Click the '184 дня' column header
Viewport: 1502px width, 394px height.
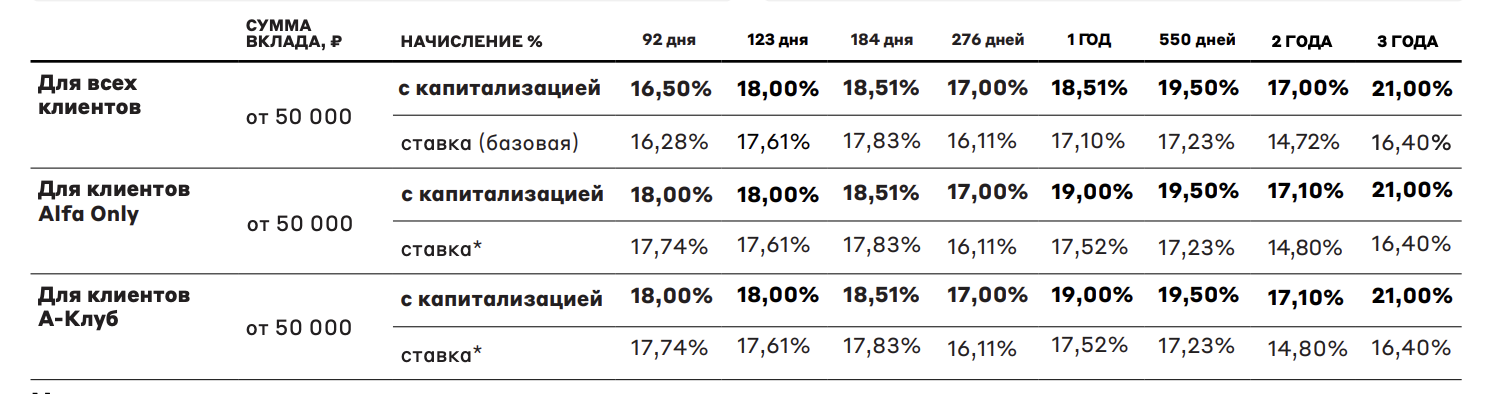(882, 41)
